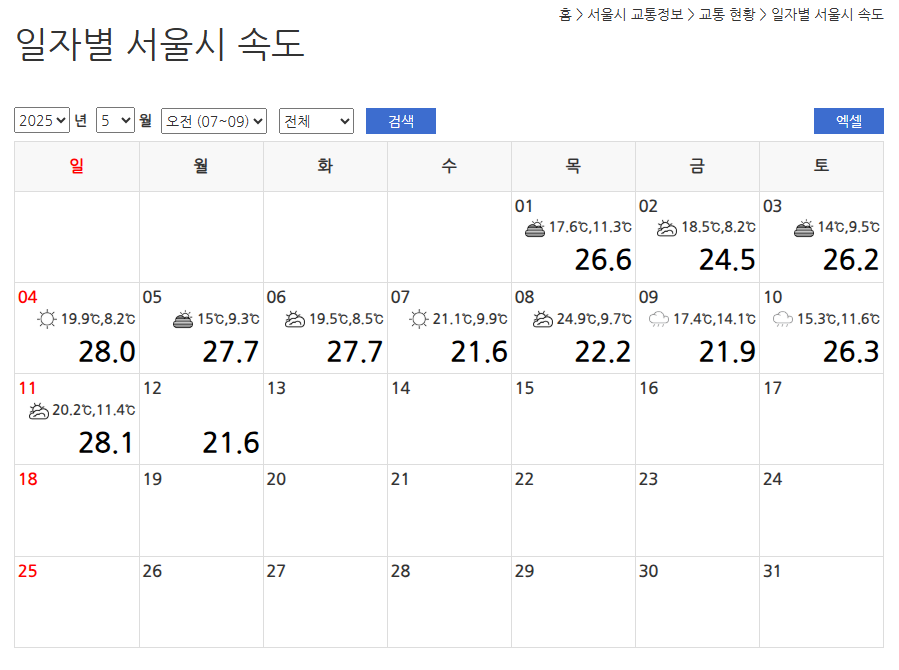The image size is (899, 670).
Task: Click the sunny icon for May 04
Action: 47,319
